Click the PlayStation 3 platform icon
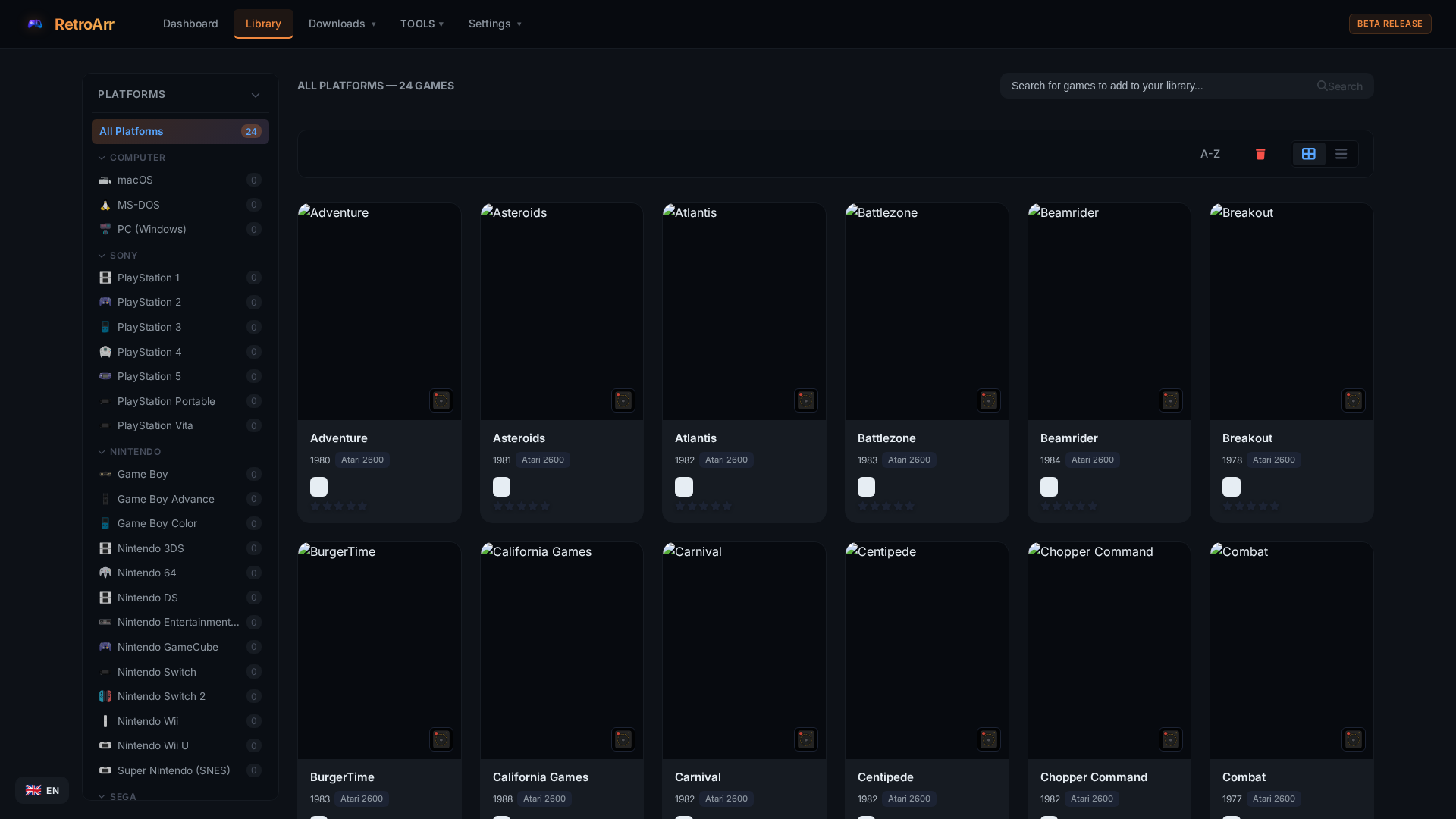Viewport: 1456px width, 819px height. point(105,327)
